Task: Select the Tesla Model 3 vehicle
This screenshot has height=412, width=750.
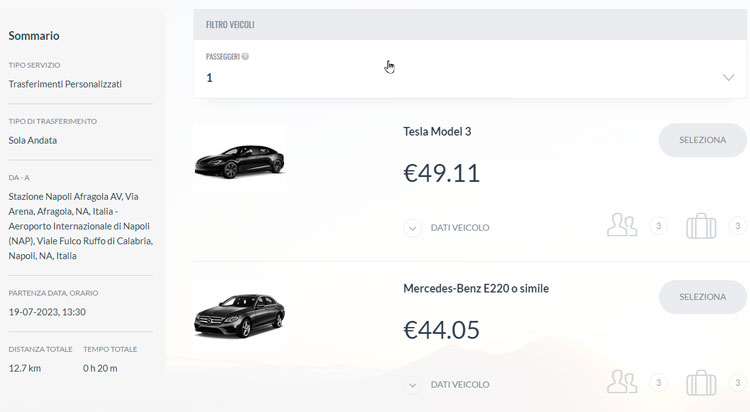Action: (702, 140)
